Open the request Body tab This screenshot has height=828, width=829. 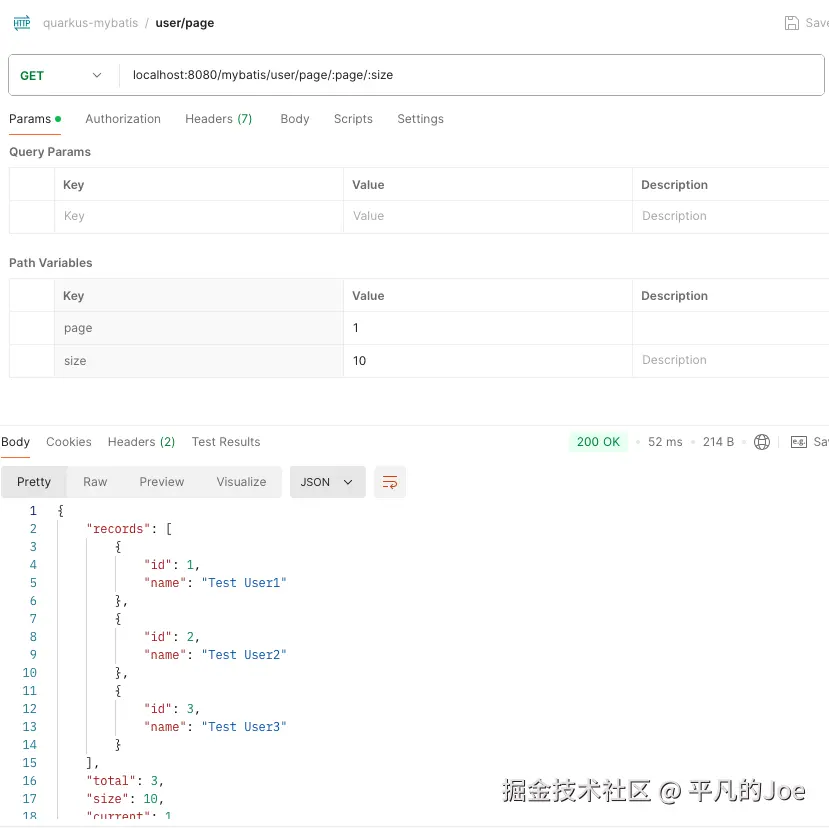pos(294,119)
